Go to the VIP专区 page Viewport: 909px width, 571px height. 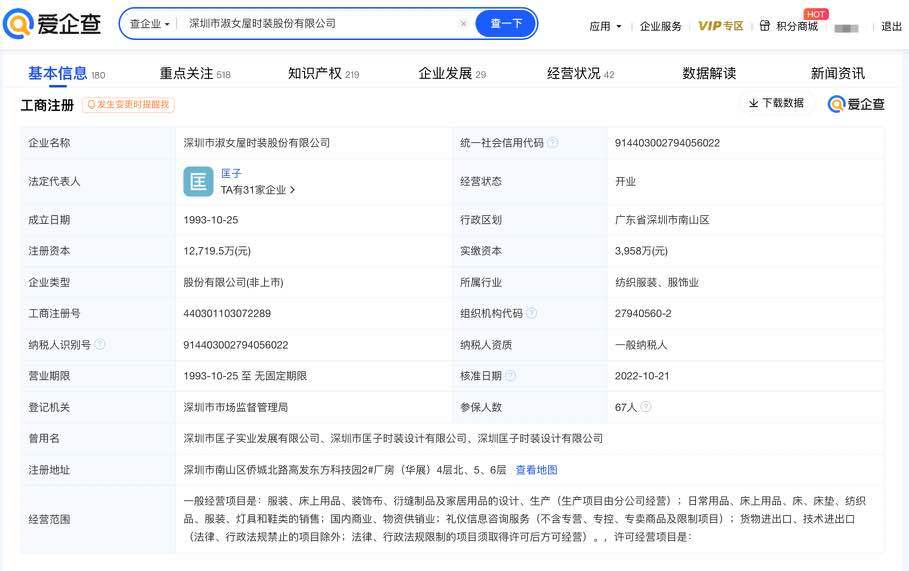coord(721,26)
